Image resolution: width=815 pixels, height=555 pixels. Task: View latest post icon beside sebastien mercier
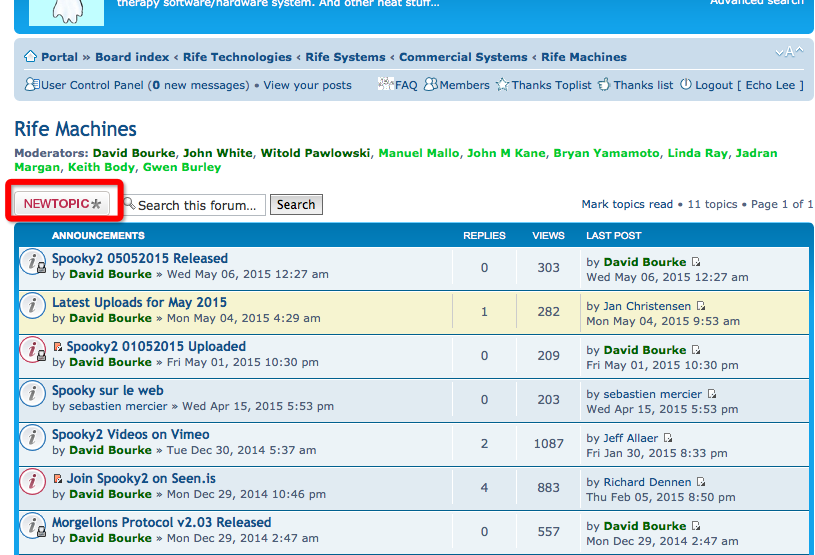tap(712, 394)
